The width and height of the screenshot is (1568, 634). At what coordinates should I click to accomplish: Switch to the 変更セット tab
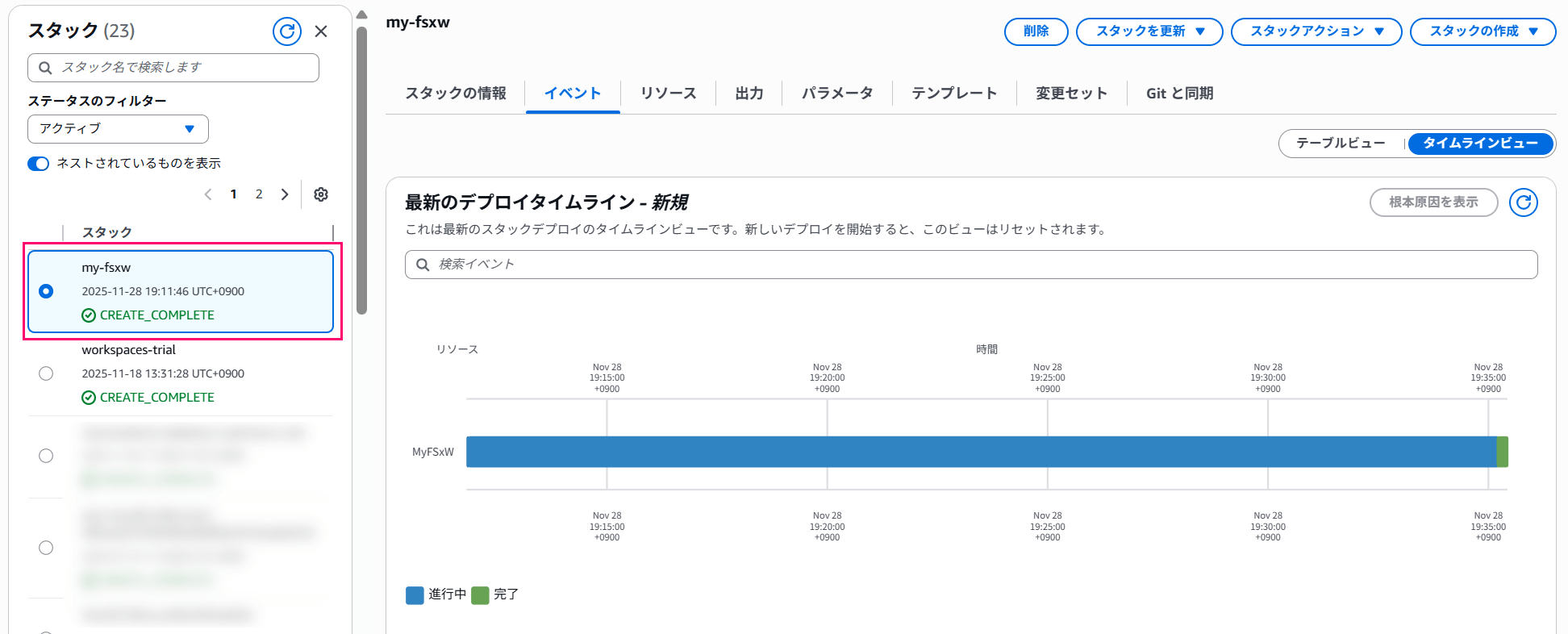(x=1071, y=94)
